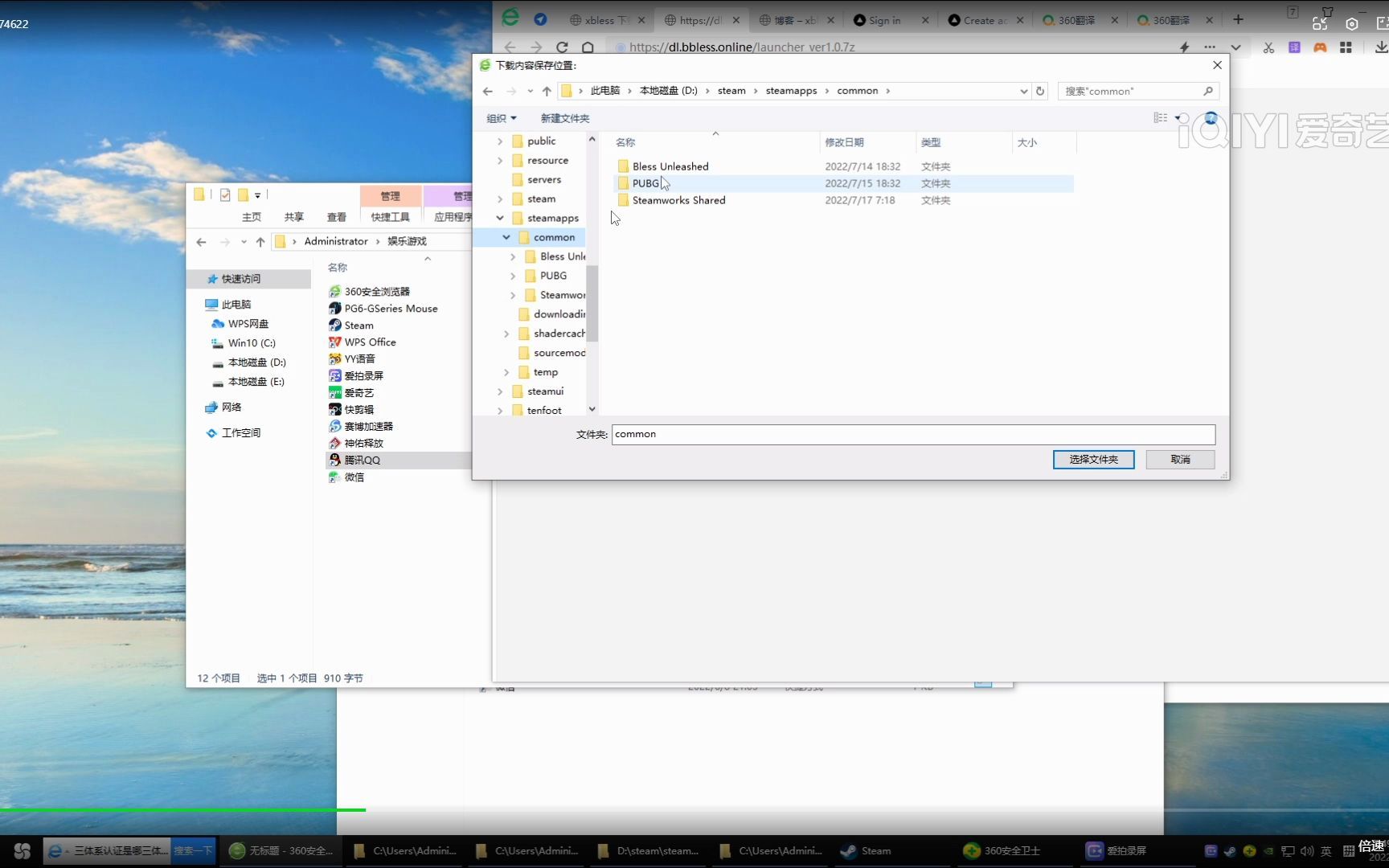The image size is (1389, 868).
Task: Click the volume icon in system tray
Action: pos(1307,851)
